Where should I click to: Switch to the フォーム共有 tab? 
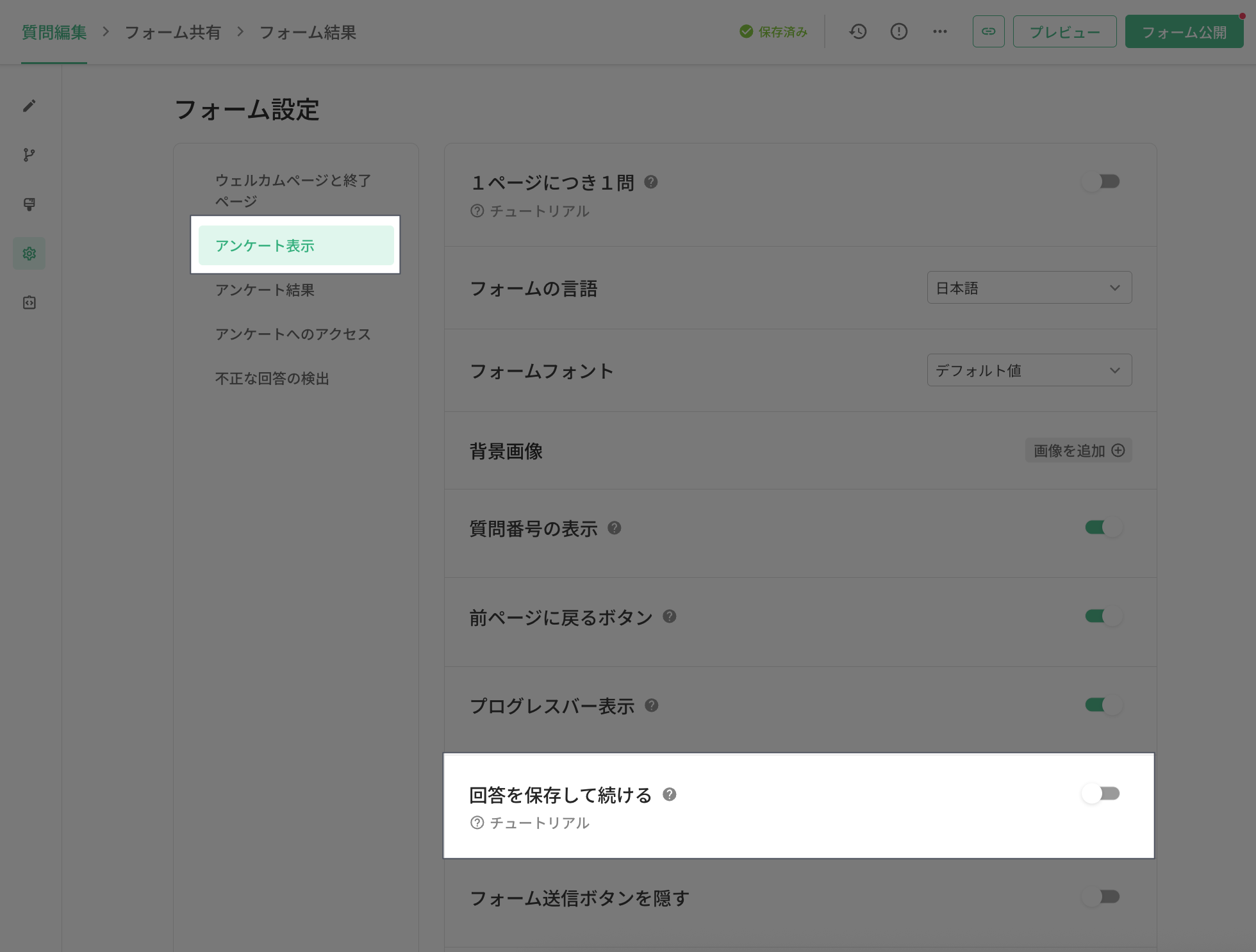coord(172,32)
